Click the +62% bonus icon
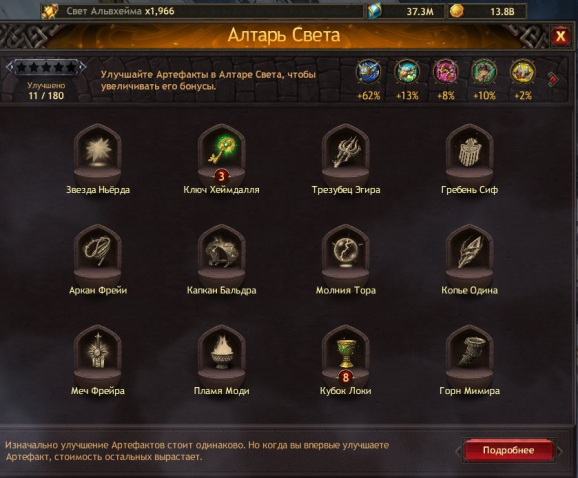Screen dimensions: 578x478 [x=368, y=71]
